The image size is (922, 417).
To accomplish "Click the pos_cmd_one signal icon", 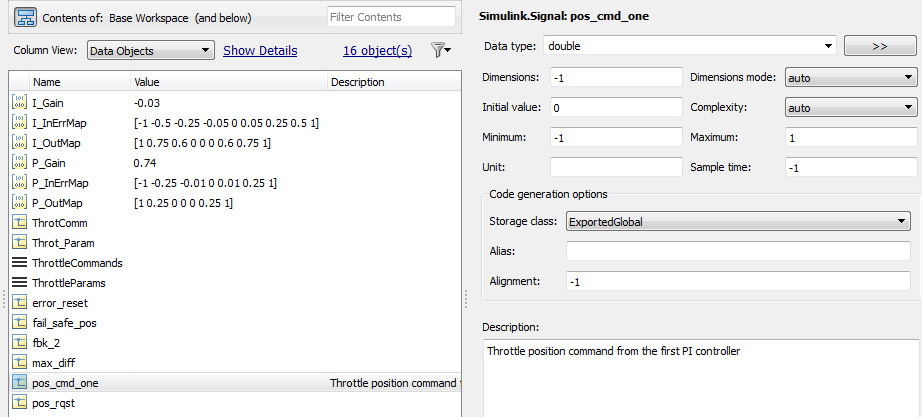I will click(x=20, y=383).
